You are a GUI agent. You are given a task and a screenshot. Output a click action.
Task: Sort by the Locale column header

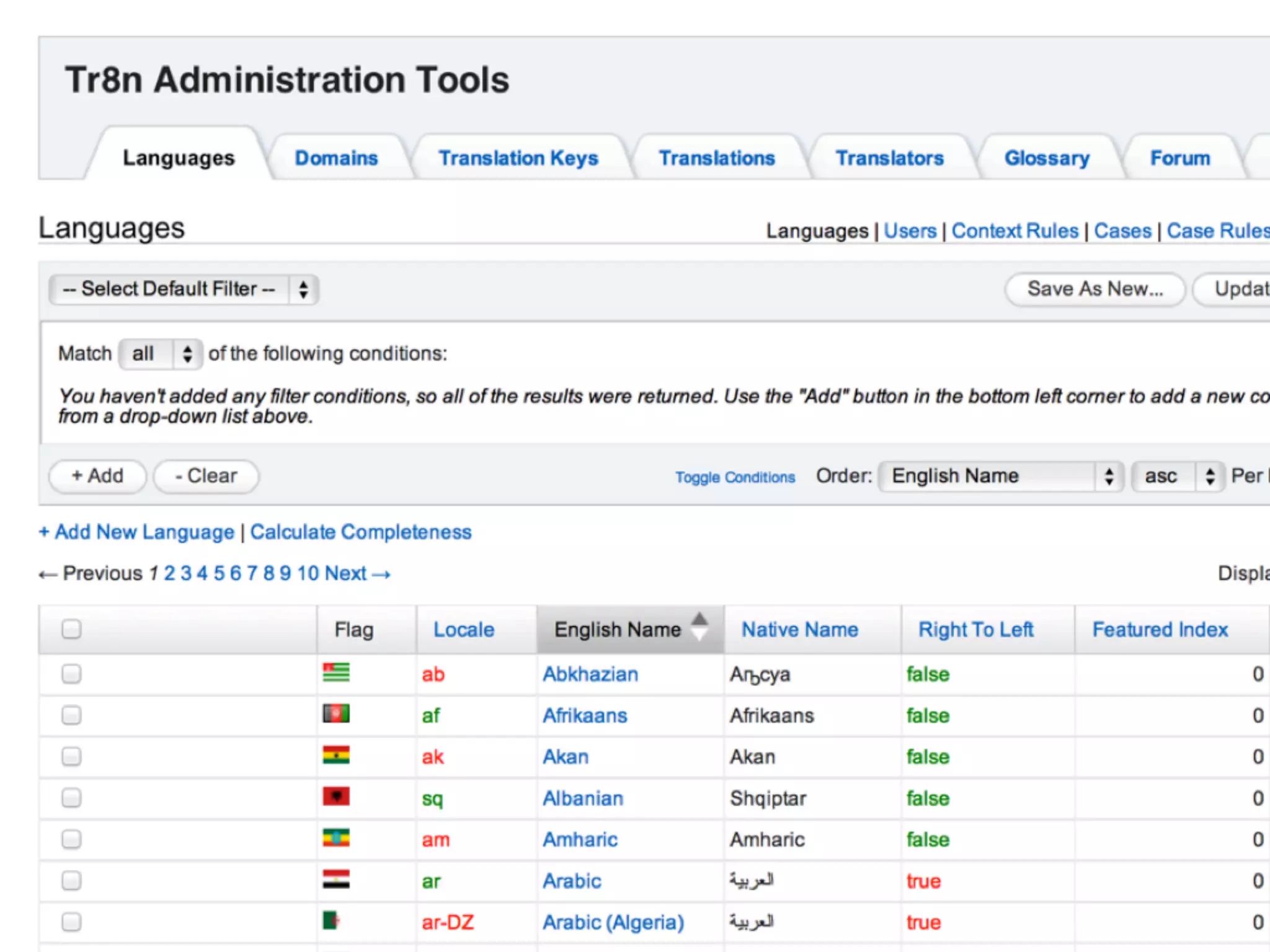point(464,630)
